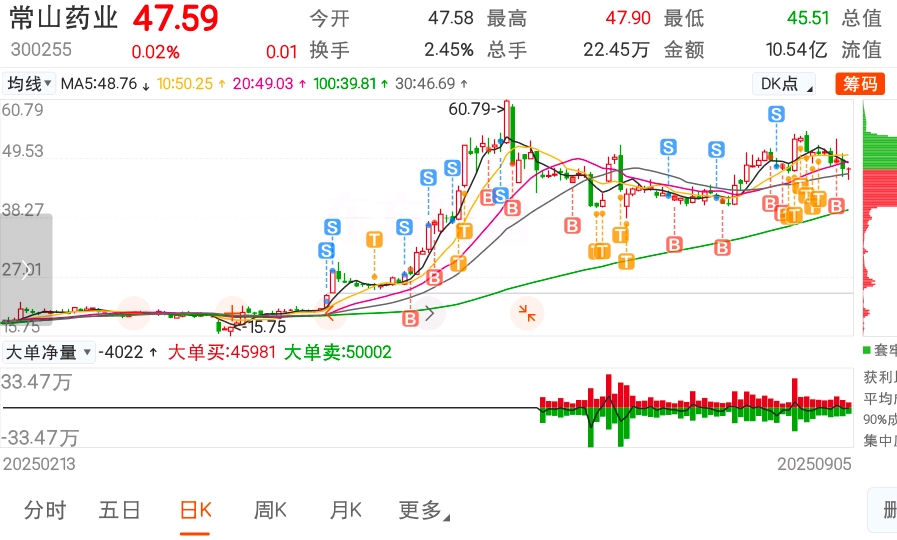Click the 100:39.81 moving average value
Viewport: 897px width, 540px height.
(351, 84)
